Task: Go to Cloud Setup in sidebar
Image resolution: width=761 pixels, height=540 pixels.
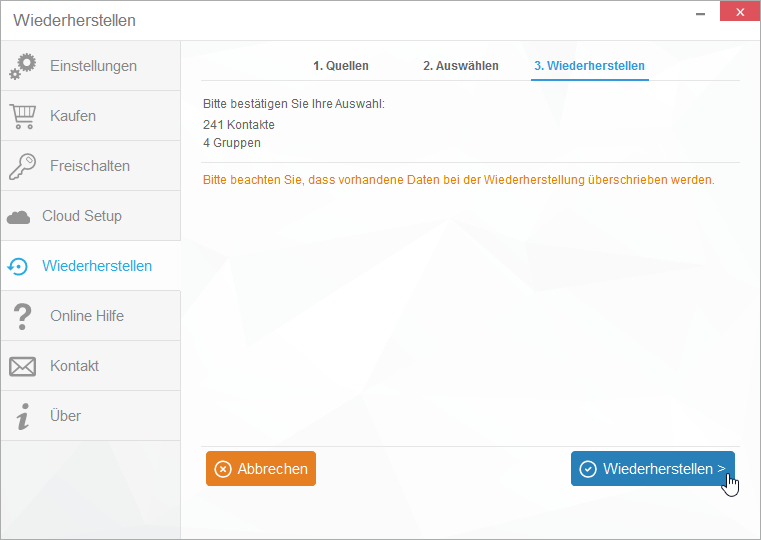Action: 91,216
